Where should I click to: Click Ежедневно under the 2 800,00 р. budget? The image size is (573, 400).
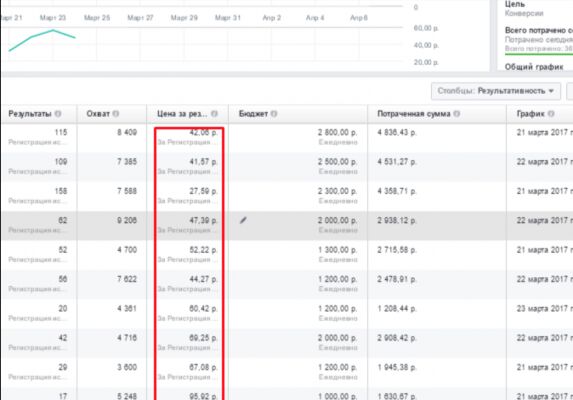[338, 142]
